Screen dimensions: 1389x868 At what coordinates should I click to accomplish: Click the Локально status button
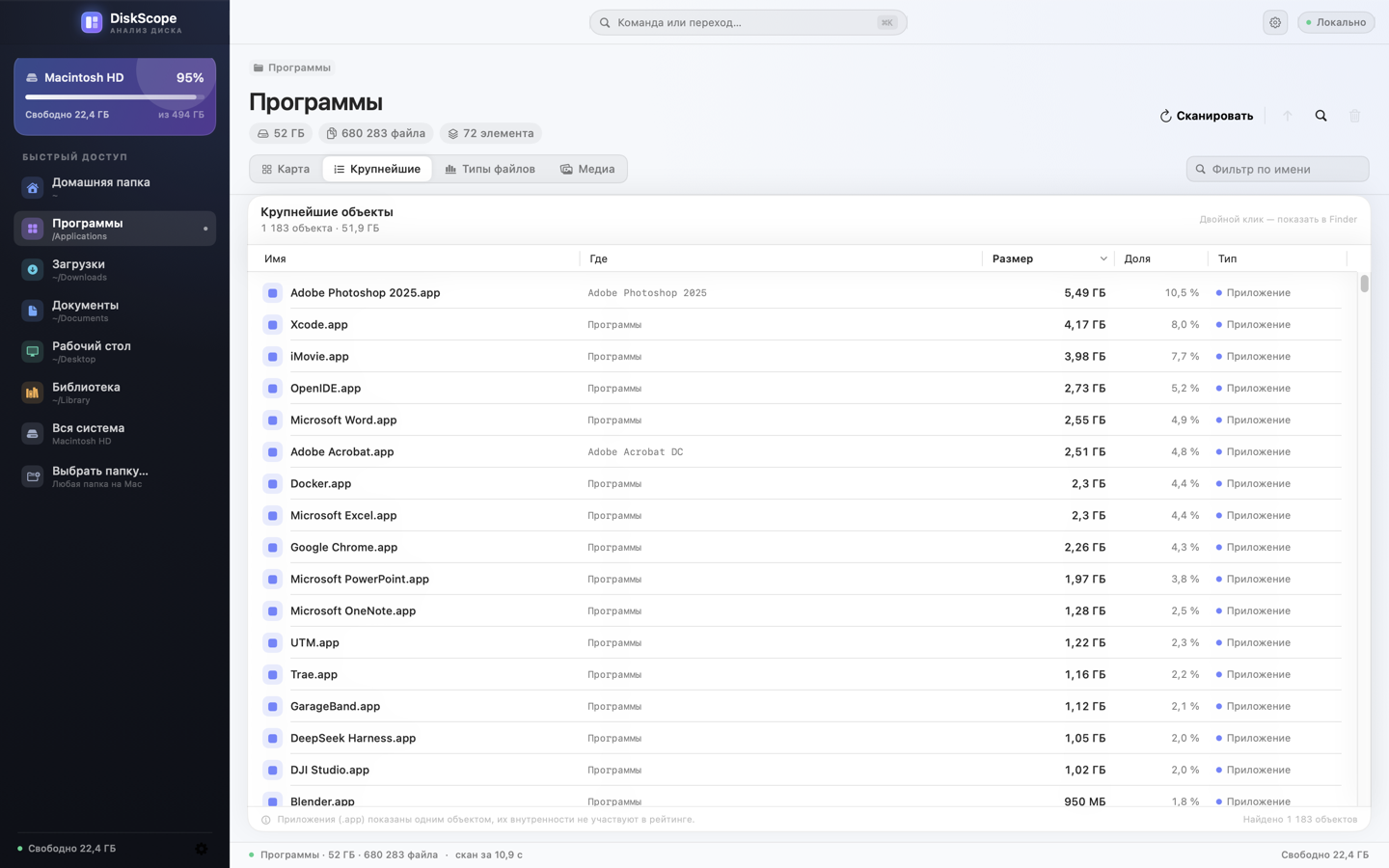pyautogui.click(x=1336, y=22)
